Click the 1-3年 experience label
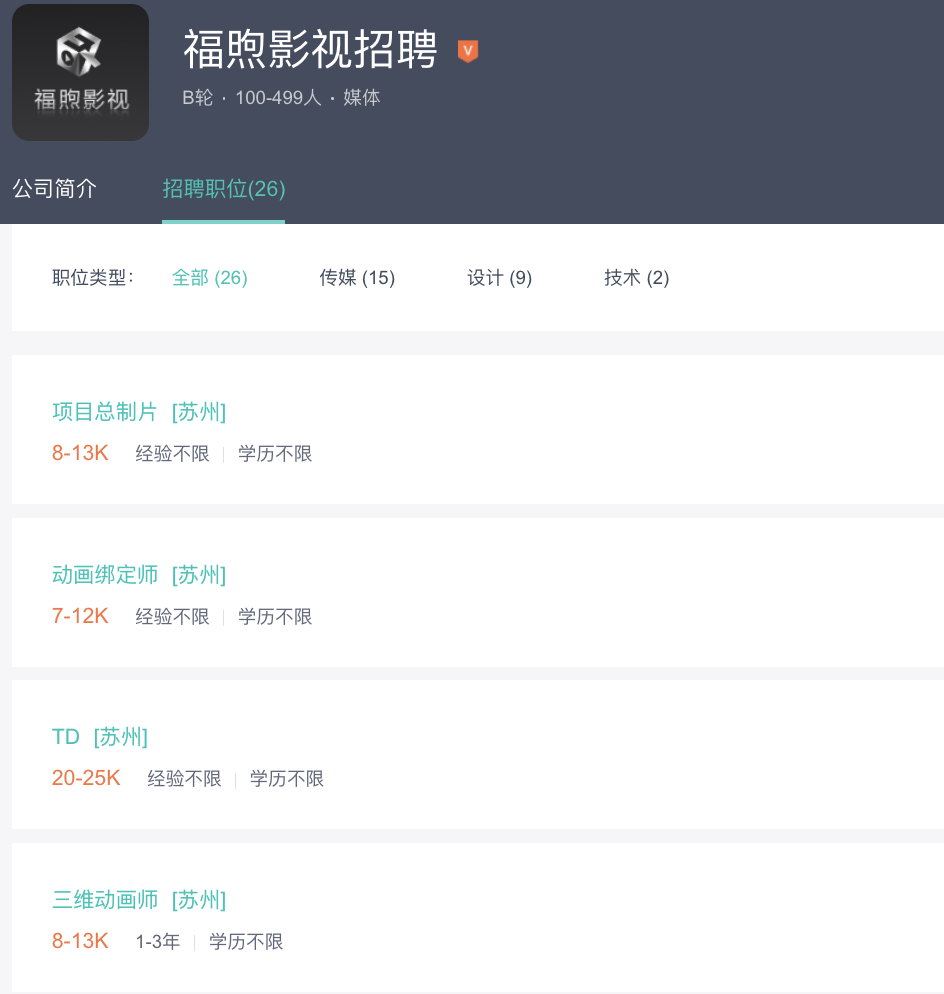The height and width of the screenshot is (994, 944). pos(158,942)
